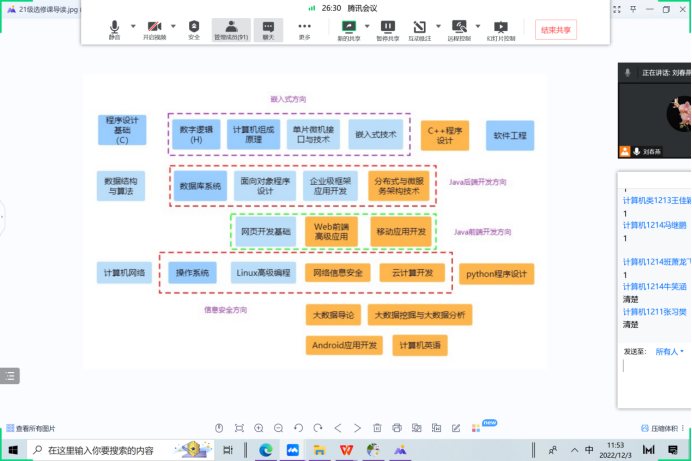Toggle the 聊天 chat panel
This screenshot has width=692, height=461.
pos(266,28)
